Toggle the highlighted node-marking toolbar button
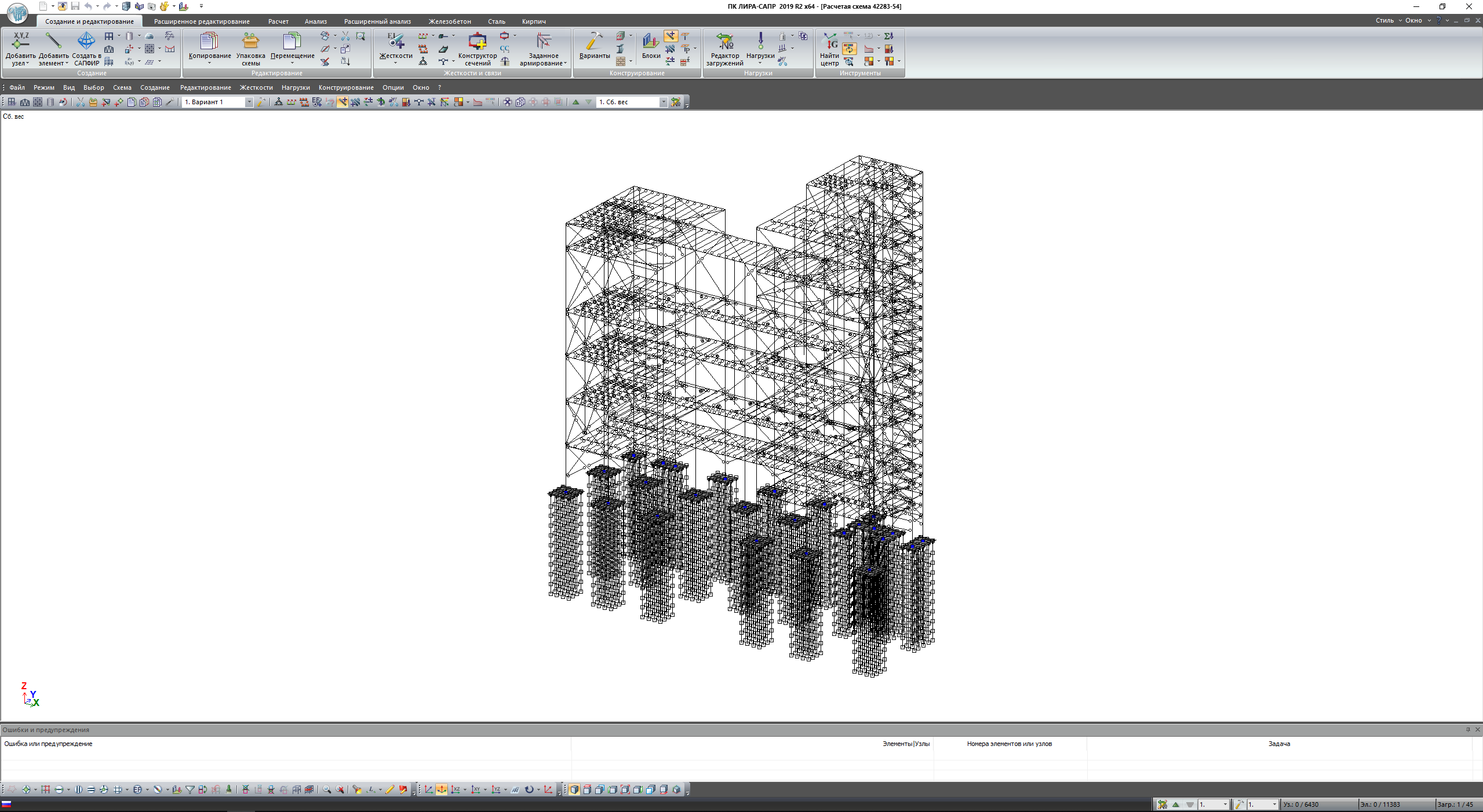Image resolution: width=1483 pixels, height=812 pixels. [342, 102]
